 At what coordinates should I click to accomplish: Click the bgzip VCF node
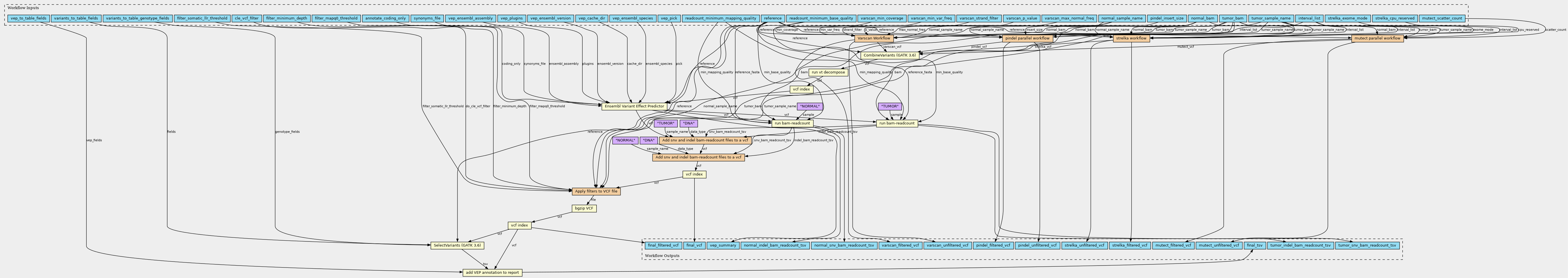pyautogui.click(x=584, y=209)
